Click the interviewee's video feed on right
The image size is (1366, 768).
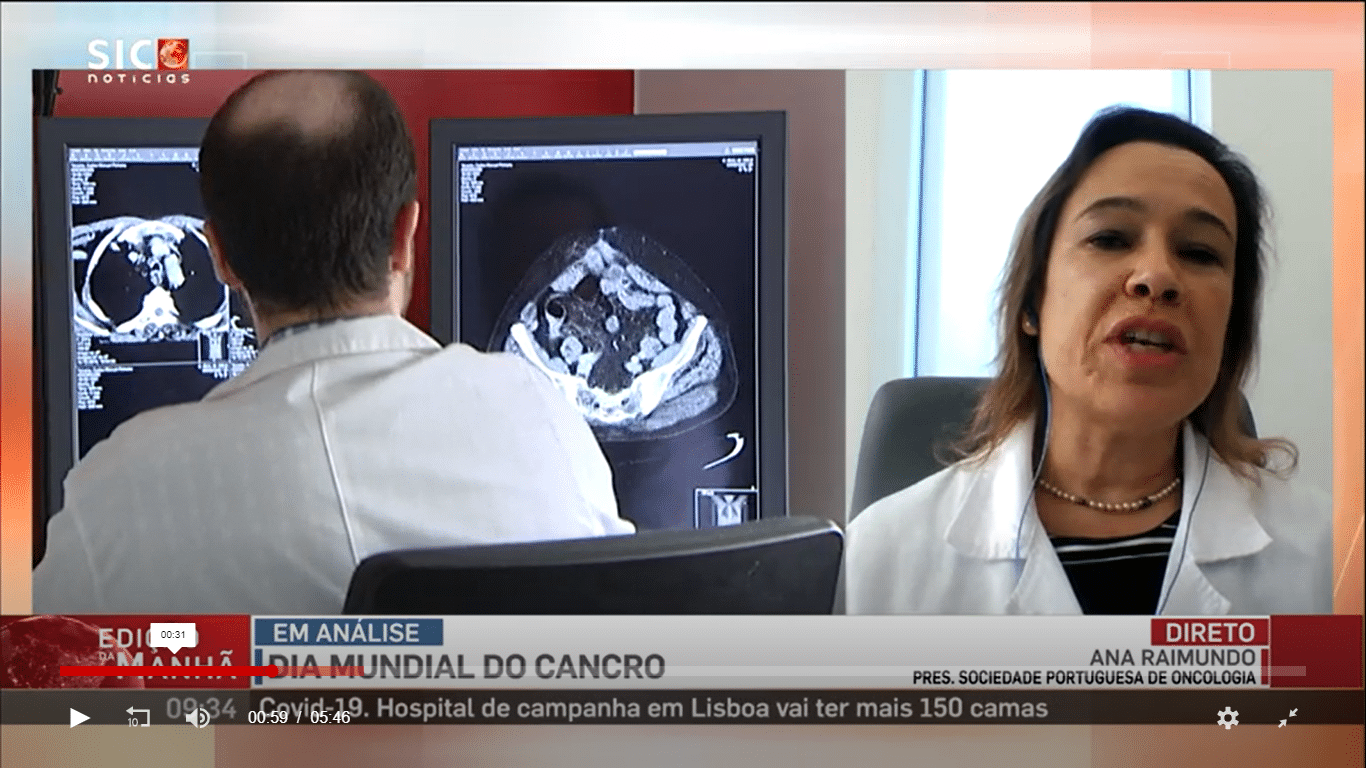pos(1090,340)
